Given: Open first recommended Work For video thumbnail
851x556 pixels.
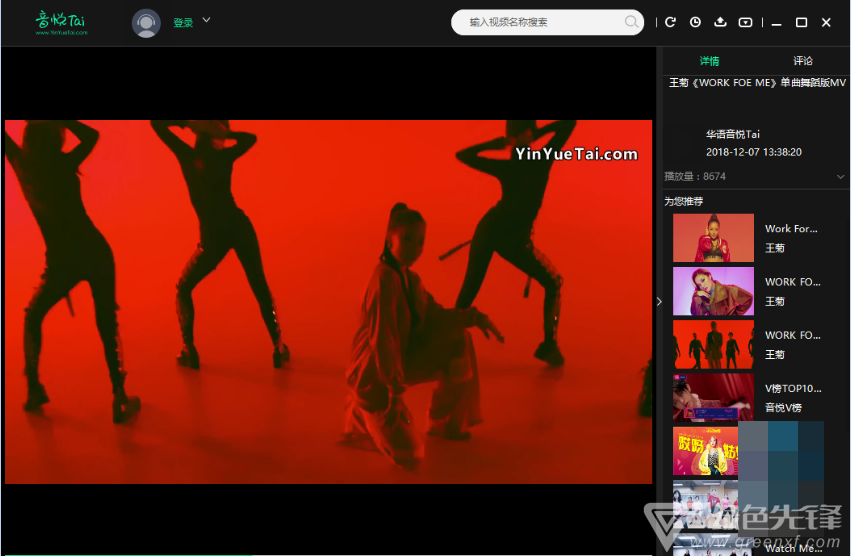Looking at the screenshot, I should [x=713, y=238].
